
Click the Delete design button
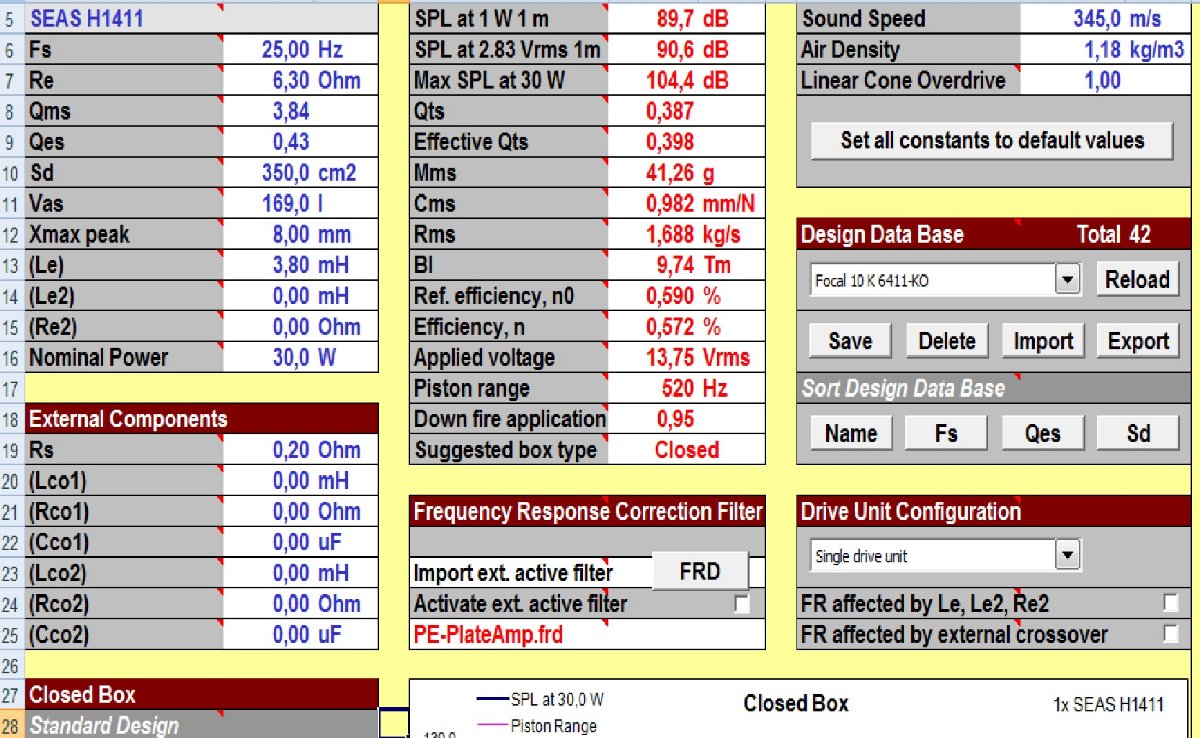(x=946, y=341)
